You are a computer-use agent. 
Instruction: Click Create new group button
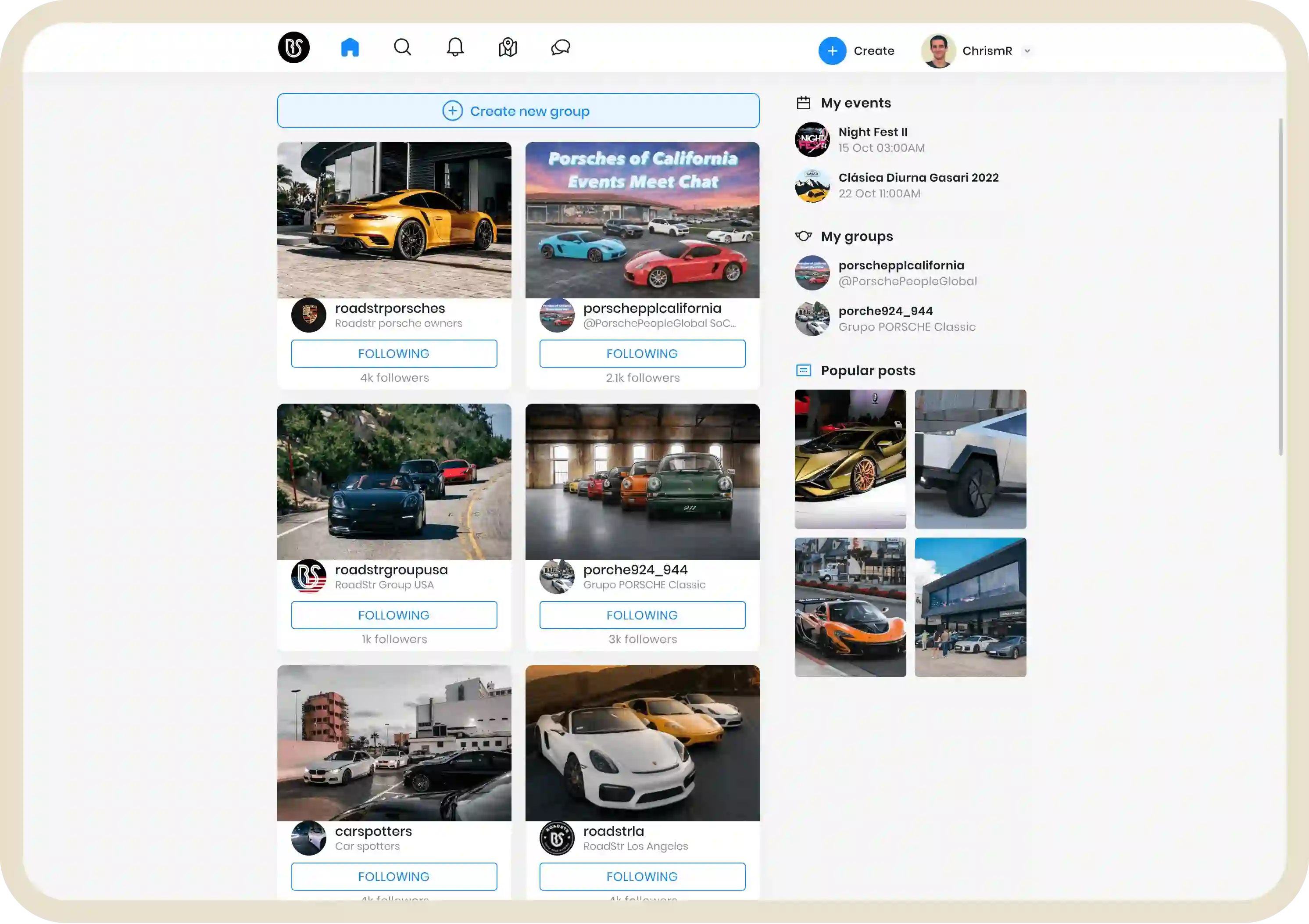518,111
